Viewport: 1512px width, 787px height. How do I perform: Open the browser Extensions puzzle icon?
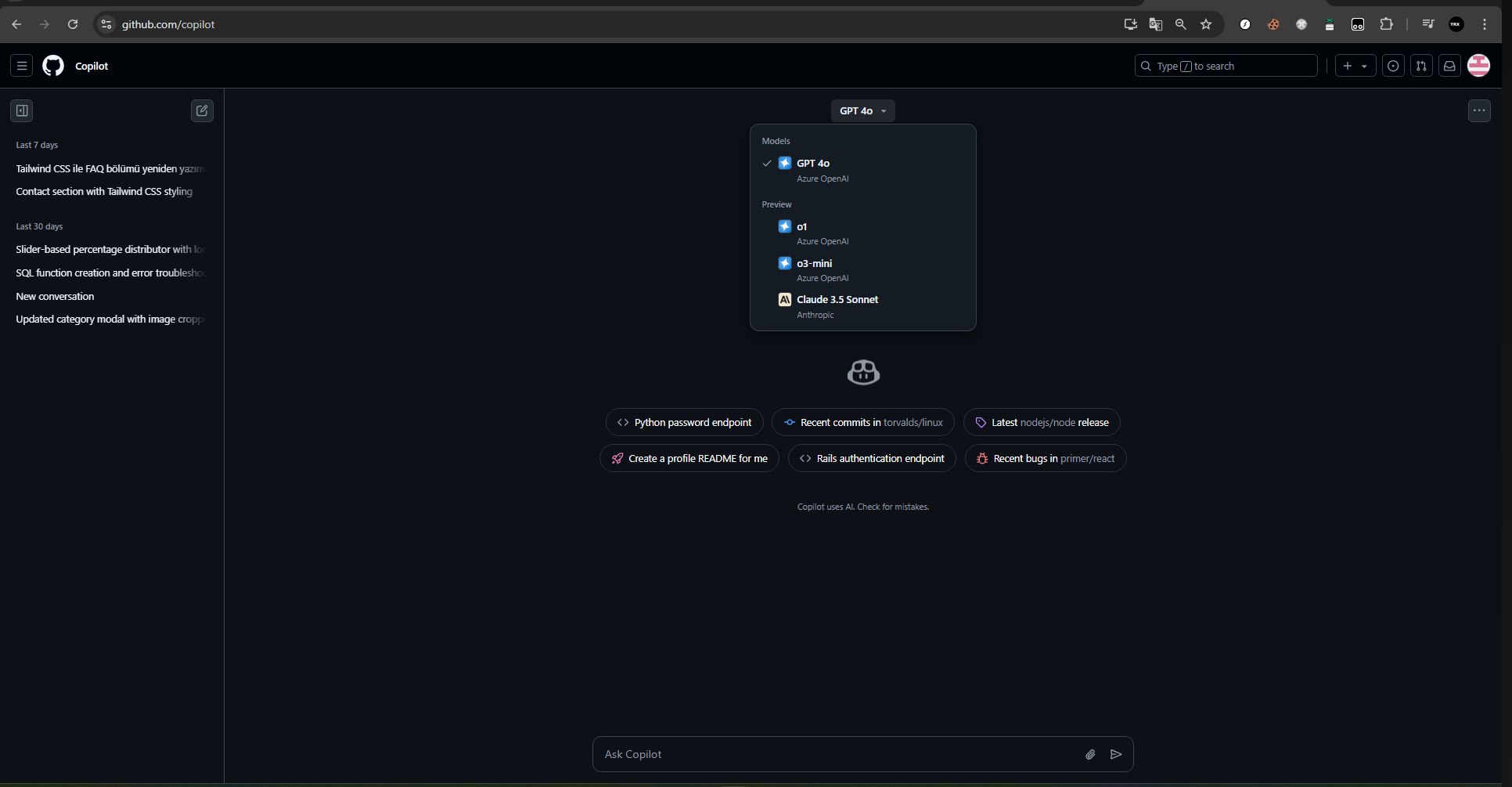coord(1386,24)
